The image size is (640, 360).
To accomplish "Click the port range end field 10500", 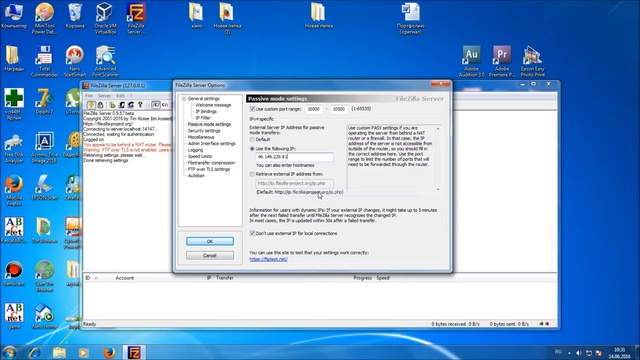I will pos(339,109).
